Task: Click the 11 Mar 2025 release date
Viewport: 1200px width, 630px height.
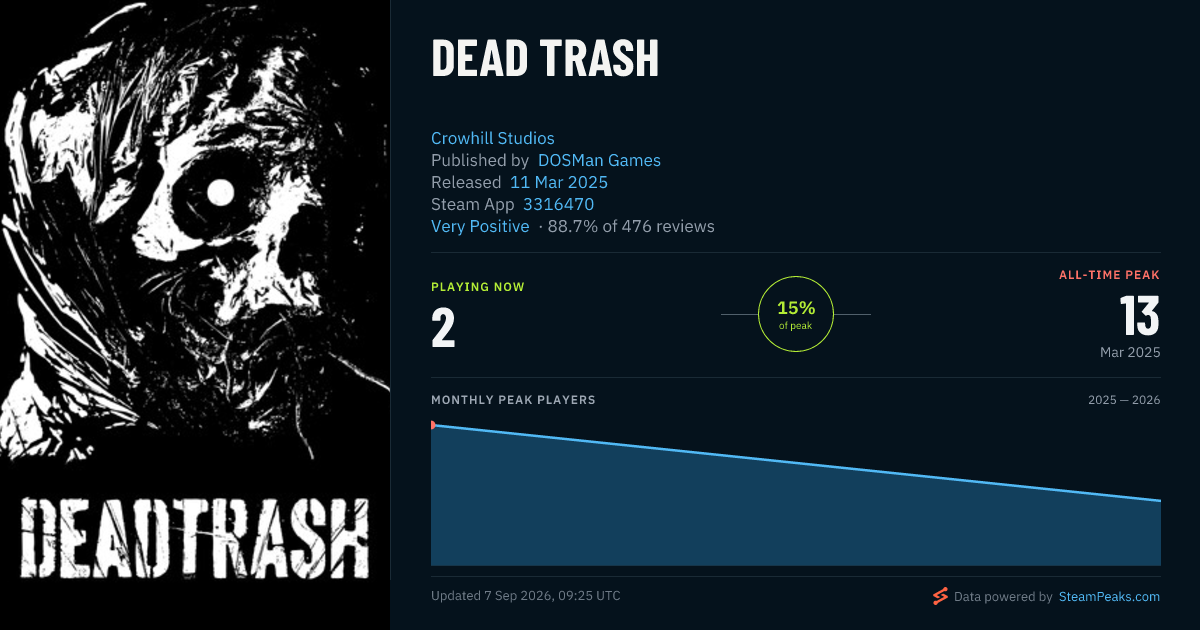Action: pyautogui.click(x=559, y=182)
